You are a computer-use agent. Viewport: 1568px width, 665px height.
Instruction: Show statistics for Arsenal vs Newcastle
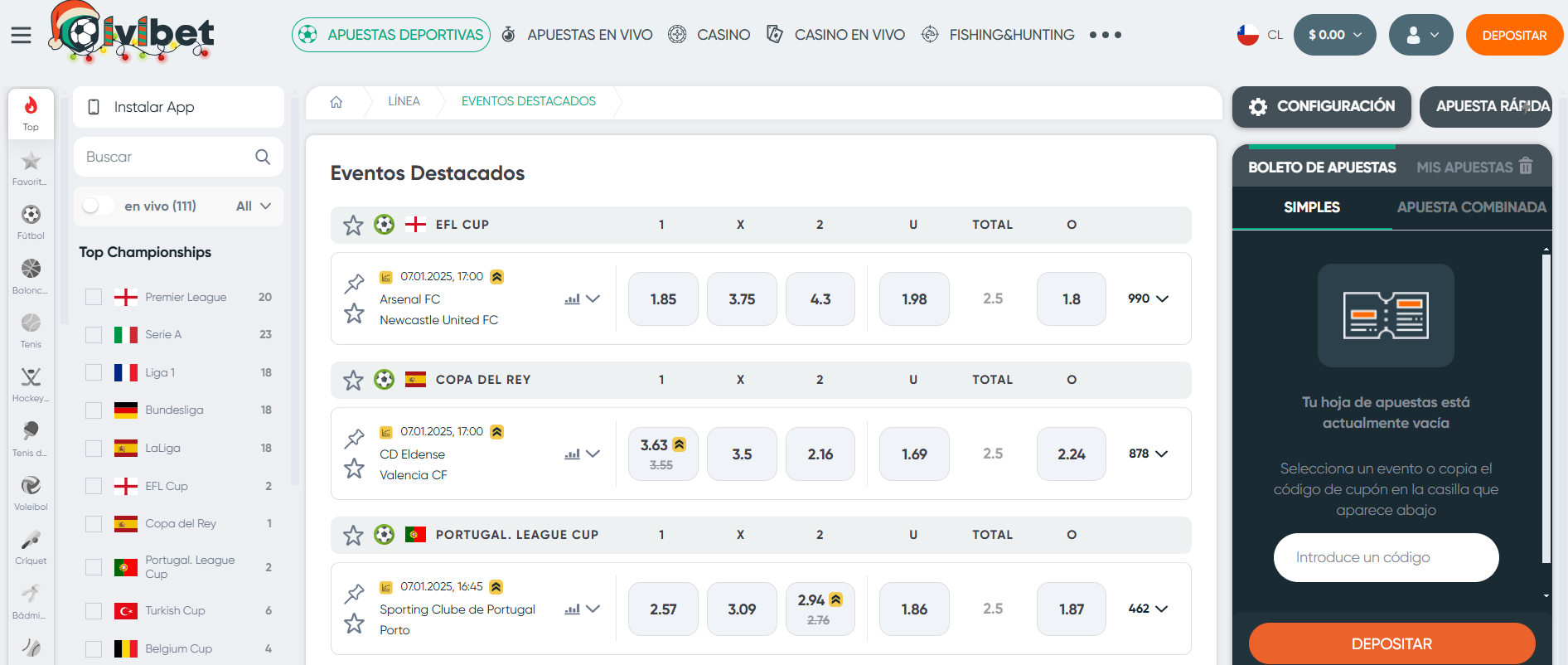[572, 299]
